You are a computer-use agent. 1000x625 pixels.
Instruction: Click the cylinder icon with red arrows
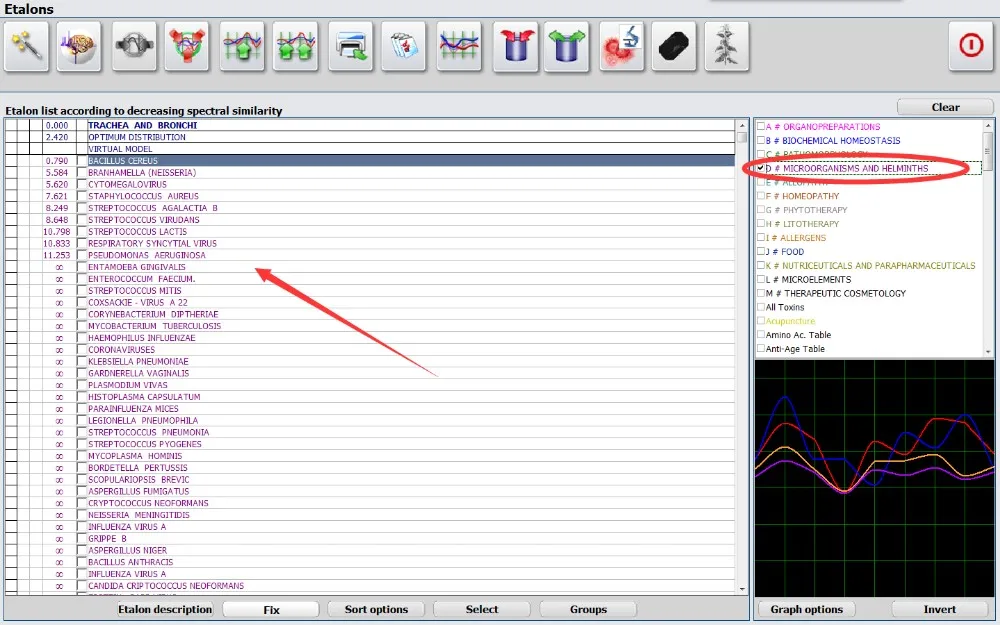[515, 47]
